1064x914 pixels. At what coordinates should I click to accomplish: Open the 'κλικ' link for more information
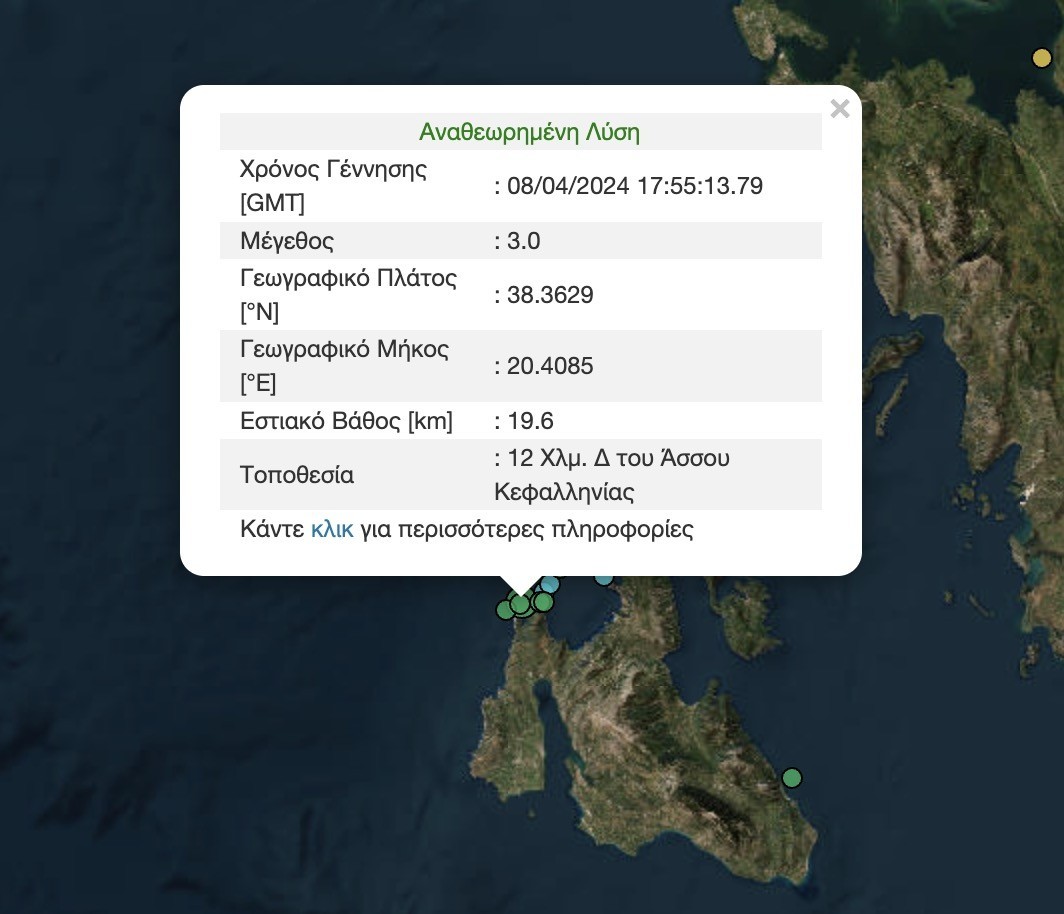[332, 529]
